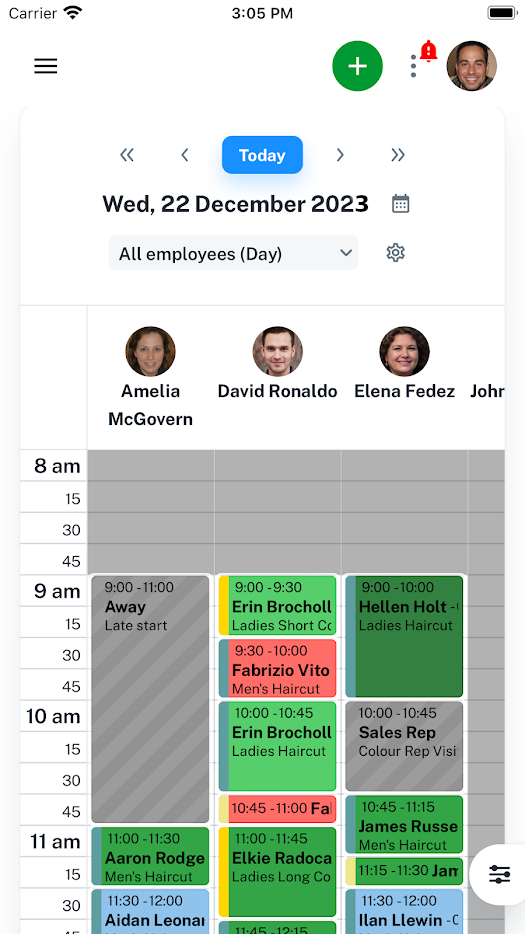The width and height of the screenshot is (525, 934).
Task: Open the three-dot more options menu
Action: click(413, 66)
